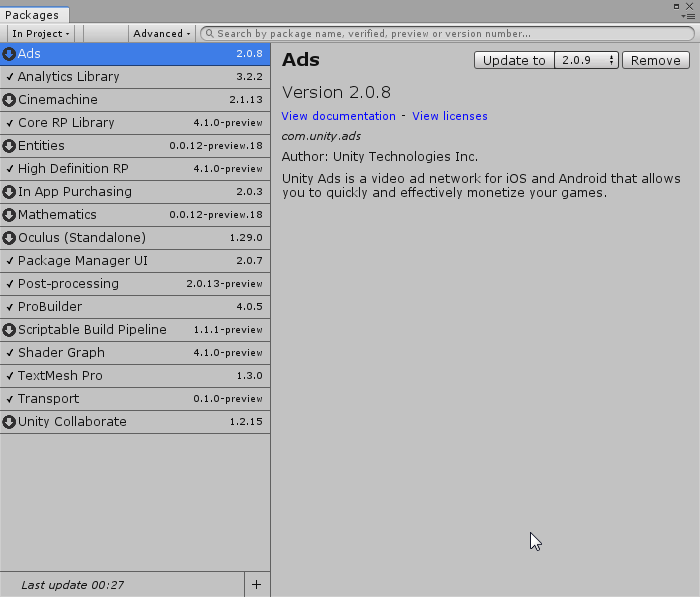Click the checkmark icon beside ProBuilder
The image size is (700, 597).
point(10,307)
